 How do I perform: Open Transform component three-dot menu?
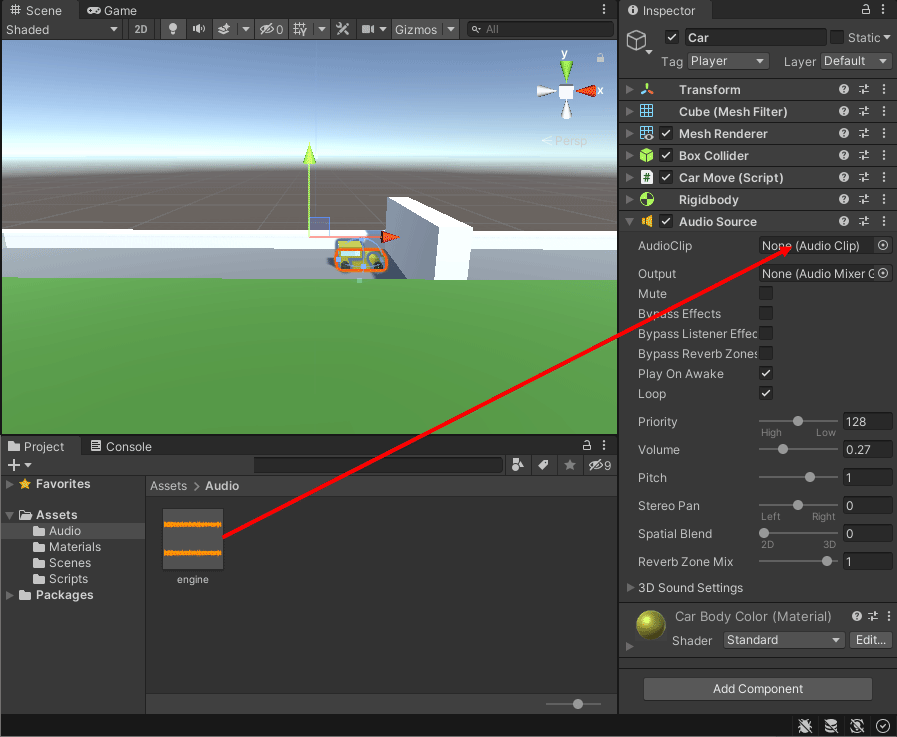[x=884, y=90]
